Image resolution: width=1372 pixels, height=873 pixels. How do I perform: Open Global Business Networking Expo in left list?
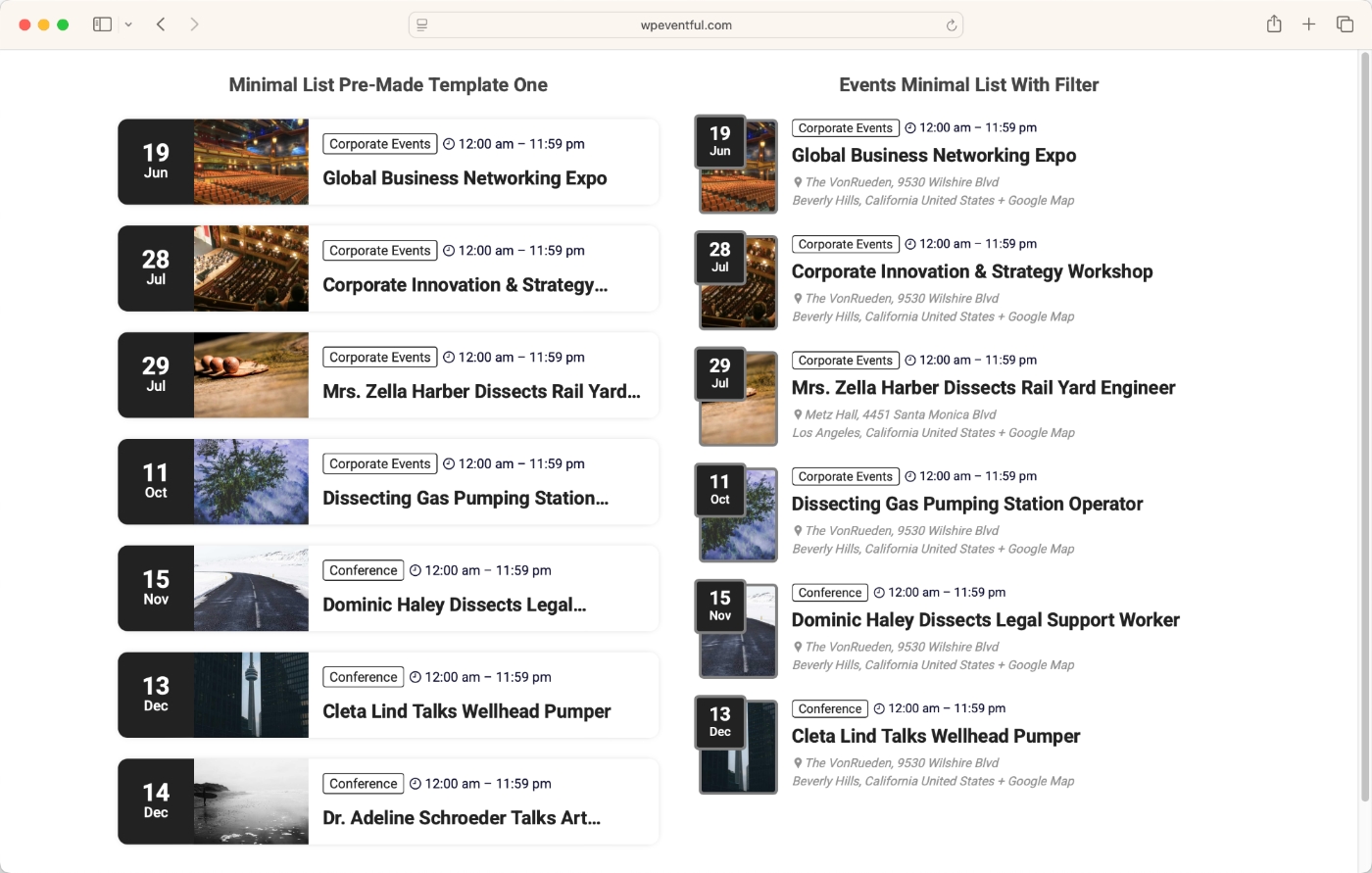465,178
